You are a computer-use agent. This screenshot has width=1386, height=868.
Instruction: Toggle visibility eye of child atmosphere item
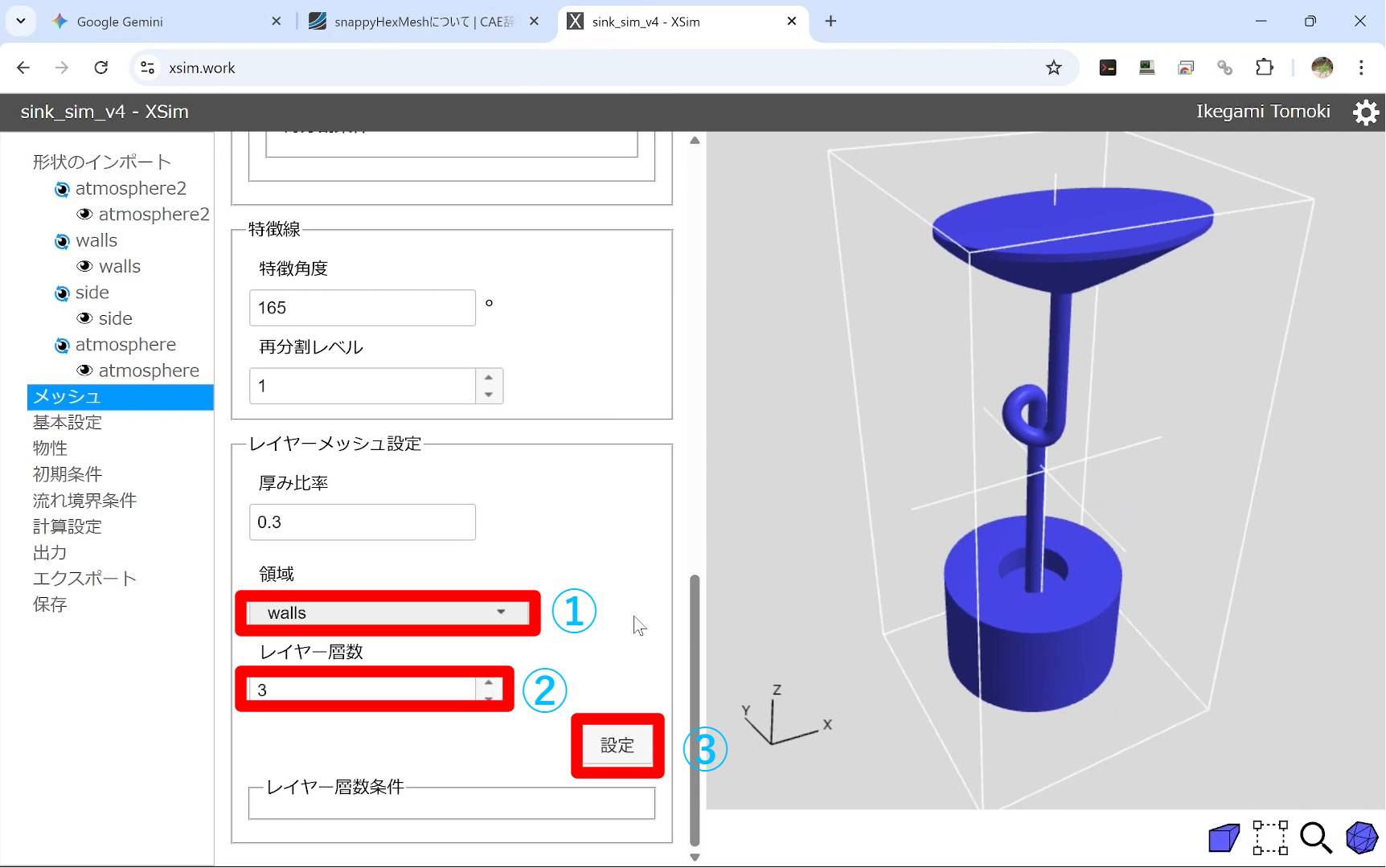click(84, 371)
